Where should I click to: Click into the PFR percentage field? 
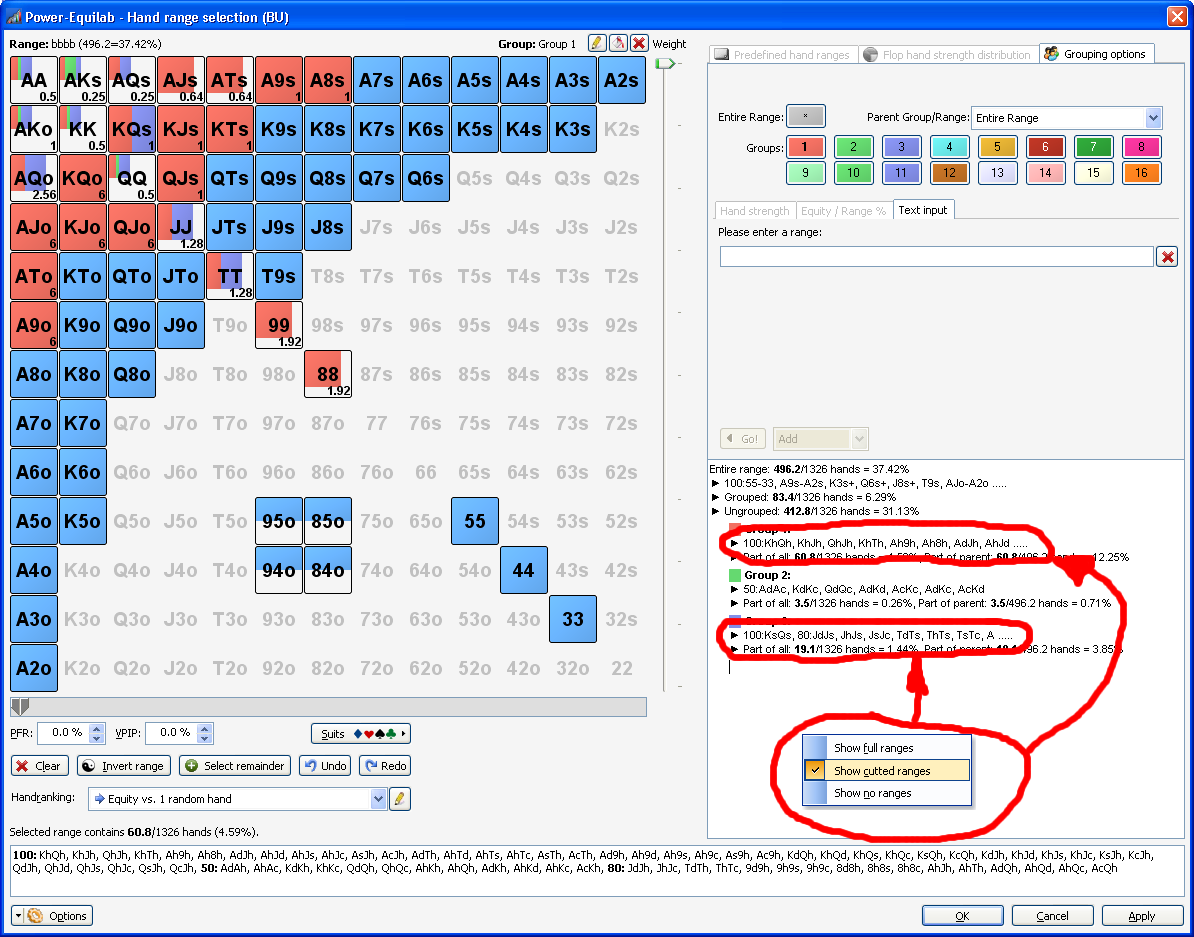click(x=64, y=733)
